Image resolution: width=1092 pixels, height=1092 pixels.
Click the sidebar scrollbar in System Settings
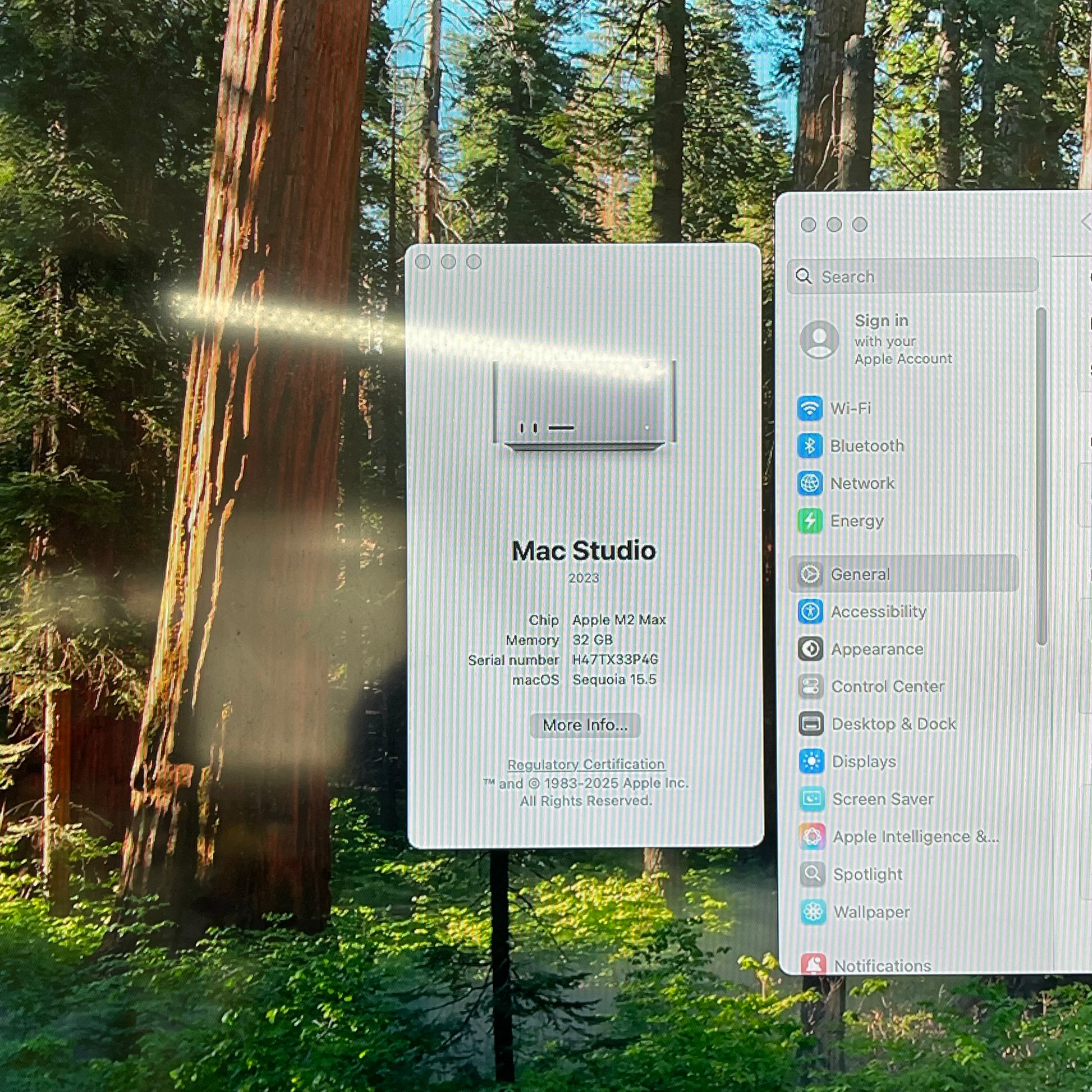tap(1041, 476)
